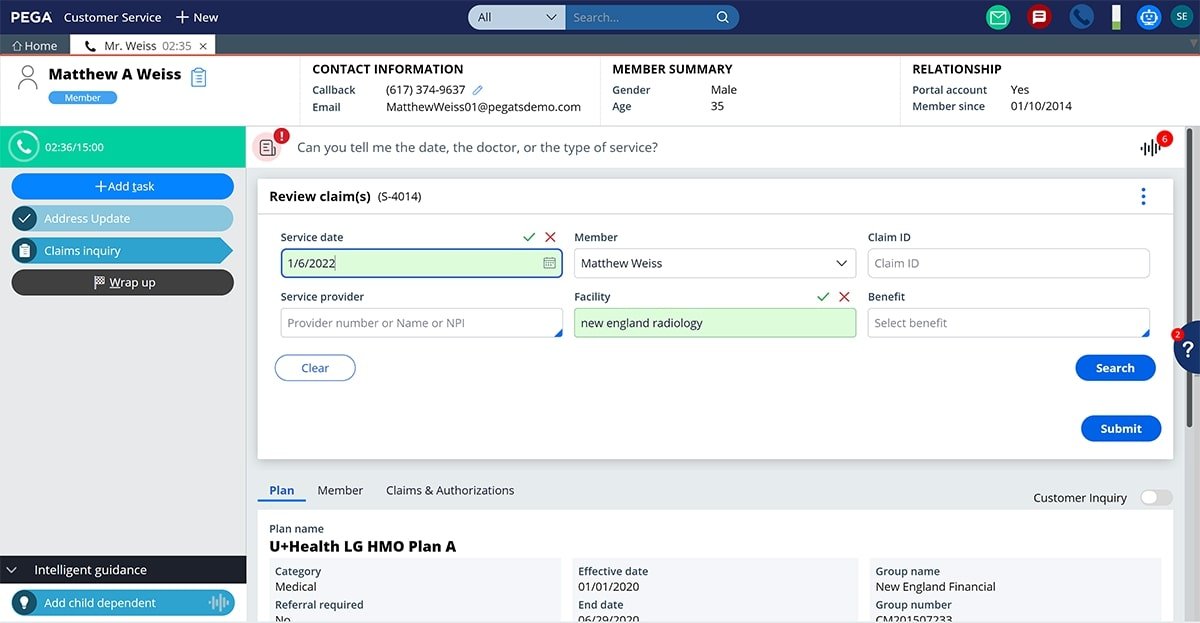Open the search scope dropdown labeled All
This screenshot has width=1200, height=623.
tap(516, 17)
